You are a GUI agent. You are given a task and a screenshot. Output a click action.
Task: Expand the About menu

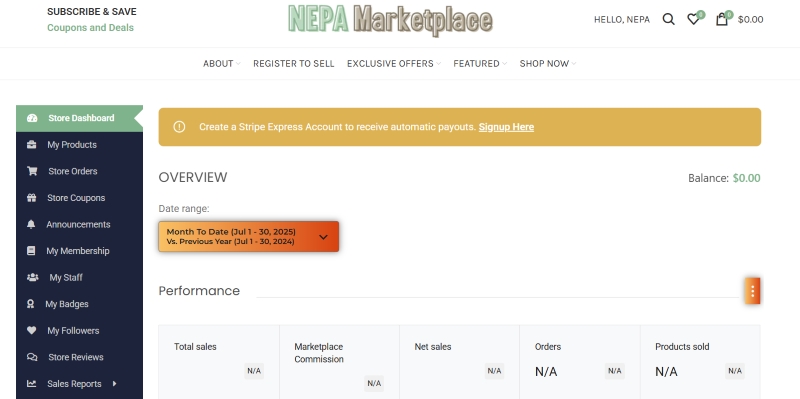(x=221, y=64)
